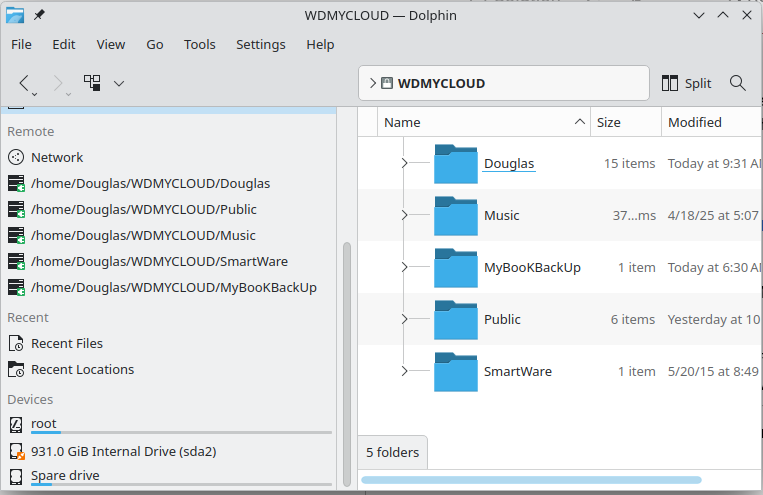This screenshot has height=495, width=763.
Task: Click the Music folder name
Action: pyautogui.click(x=502, y=216)
